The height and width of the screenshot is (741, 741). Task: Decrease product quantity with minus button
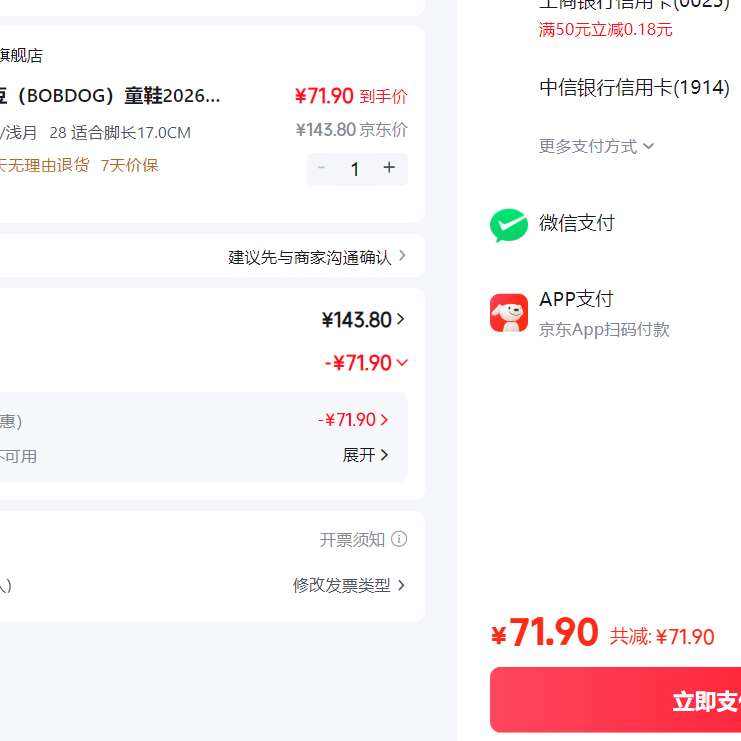point(321,168)
